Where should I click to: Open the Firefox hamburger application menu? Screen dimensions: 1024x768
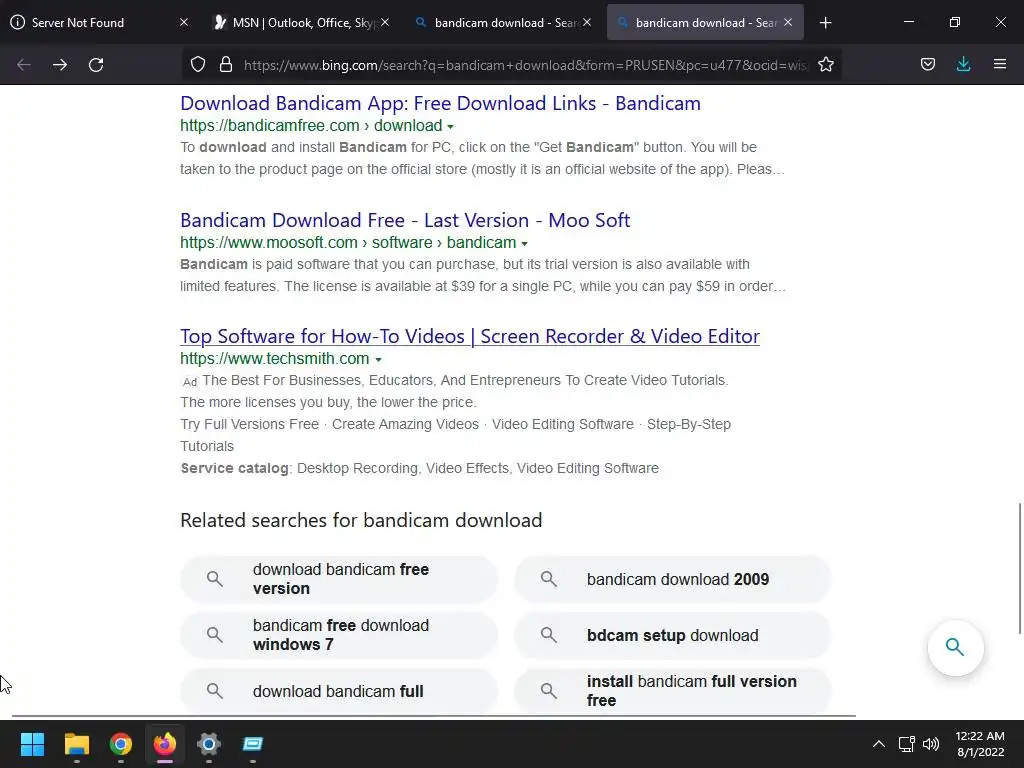pyautogui.click(x=1000, y=65)
